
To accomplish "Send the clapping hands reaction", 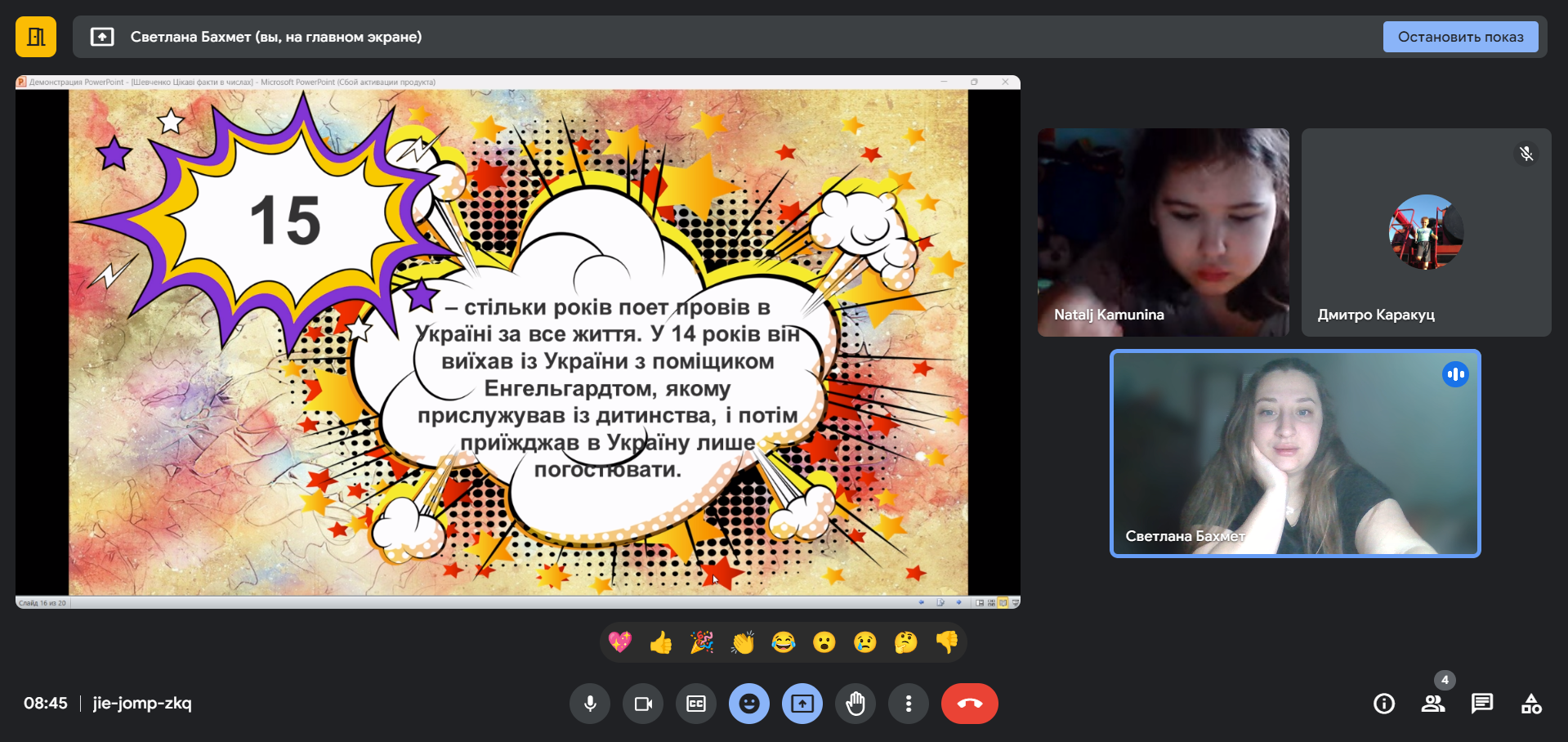I will pyautogui.click(x=743, y=643).
